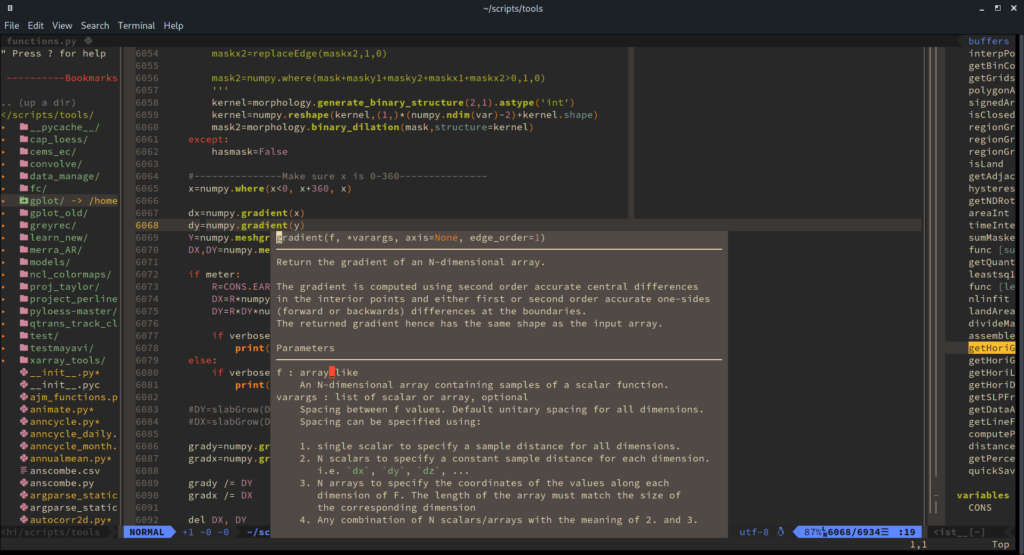Click the __pycache__ folder icon
The width and height of the screenshot is (1024, 555).
coord(24,127)
